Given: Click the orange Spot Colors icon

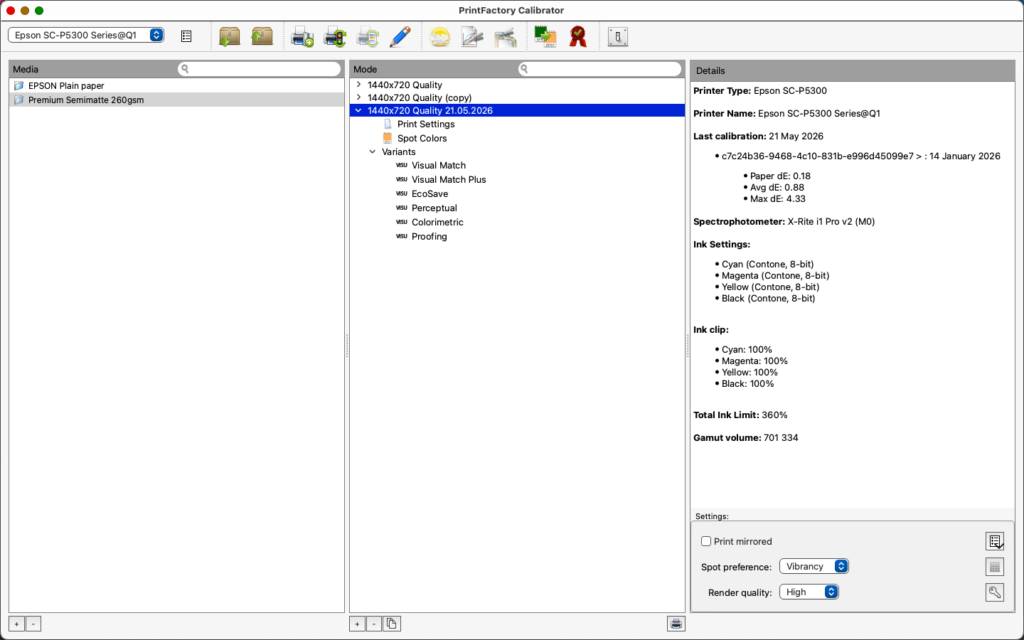Looking at the screenshot, I should [387, 138].
